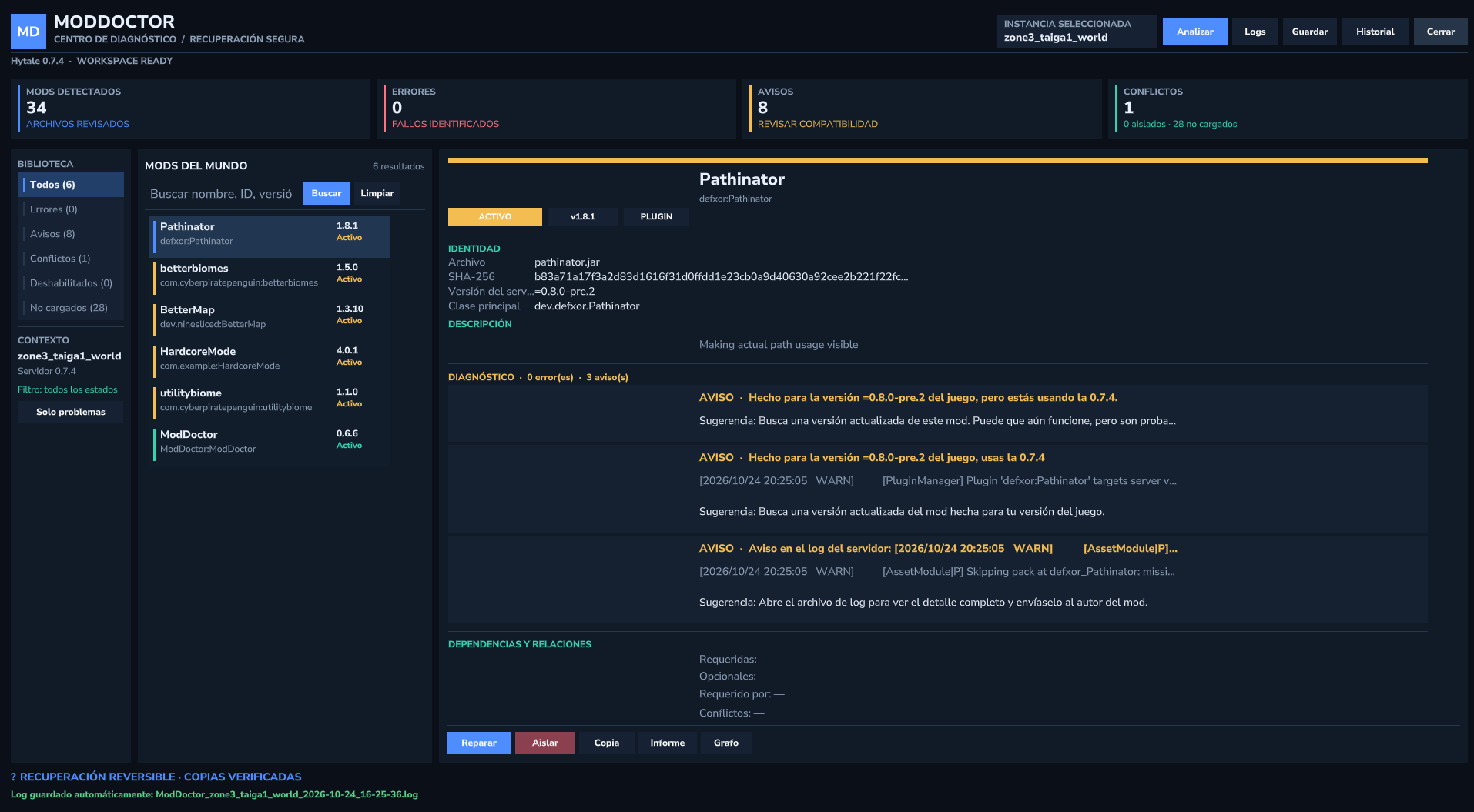Open the Historial panel
The width and height of the screenshot is (1474, 812).
[1375, 32]
